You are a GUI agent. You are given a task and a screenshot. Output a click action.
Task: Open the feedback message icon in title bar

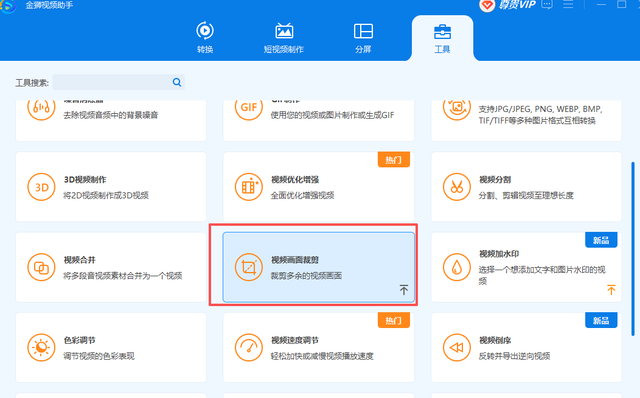(547, 4)
